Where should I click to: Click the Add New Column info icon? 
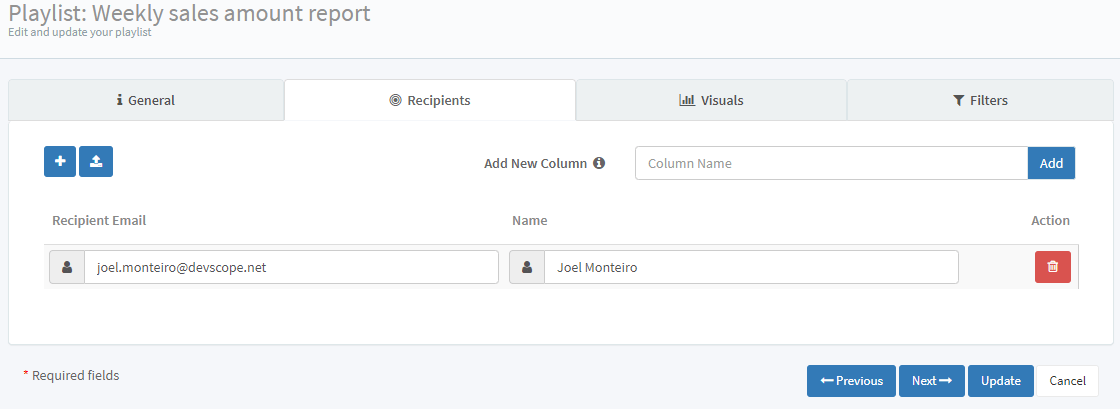[599, 163]
